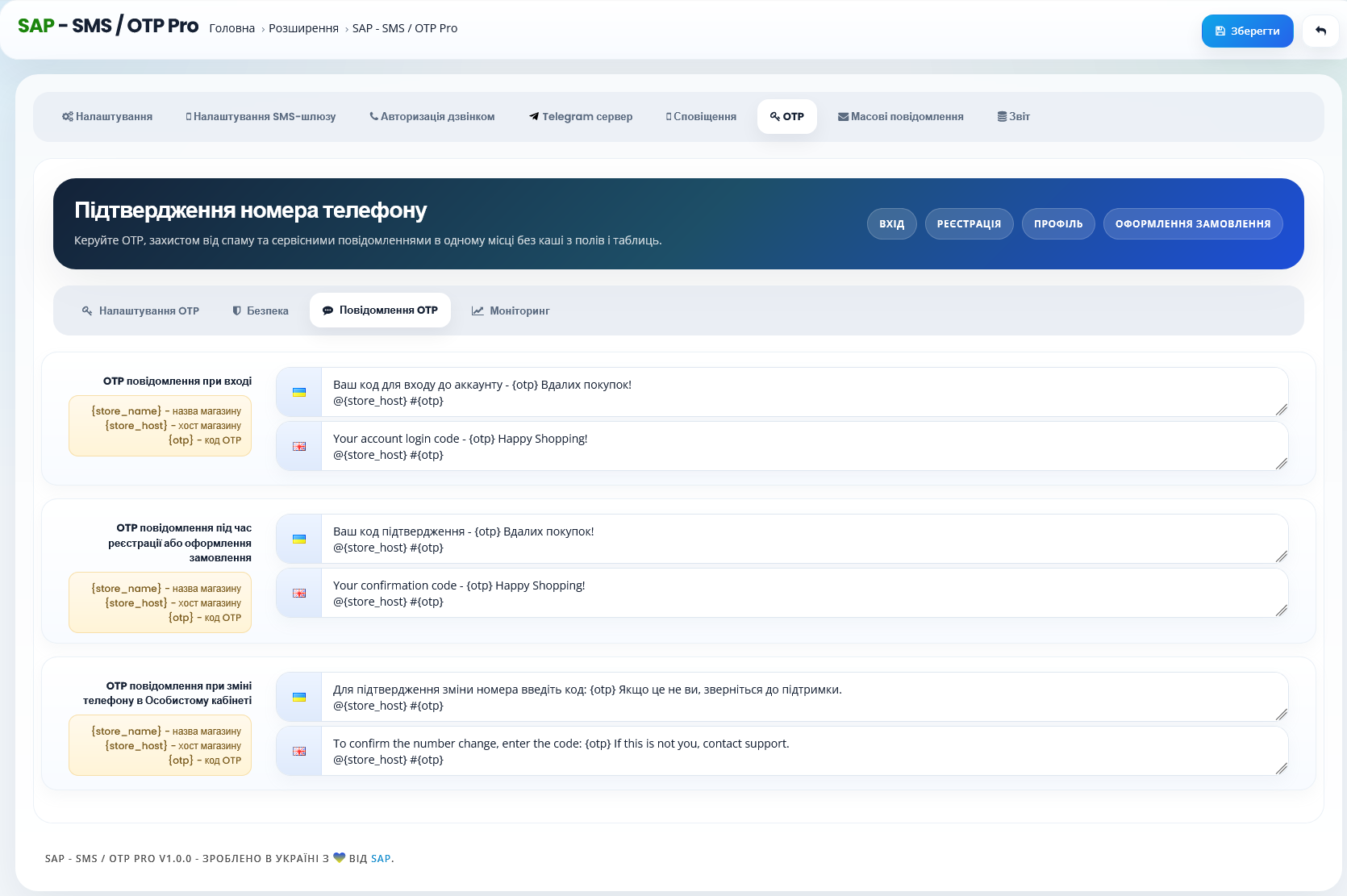Follow the Розширення breadcrumb link

(303, 28)
